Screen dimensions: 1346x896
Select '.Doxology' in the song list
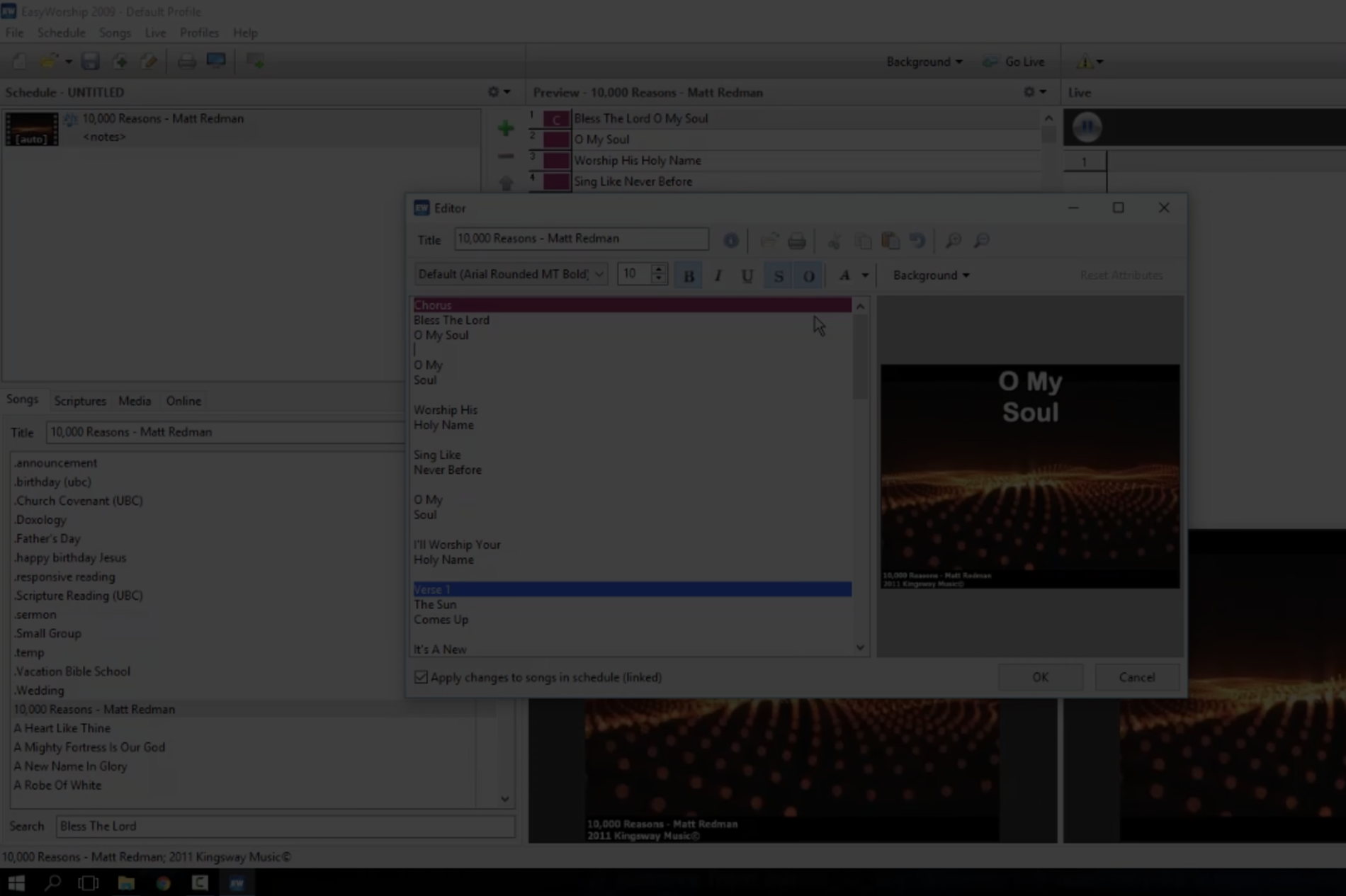tap(40, 519)
